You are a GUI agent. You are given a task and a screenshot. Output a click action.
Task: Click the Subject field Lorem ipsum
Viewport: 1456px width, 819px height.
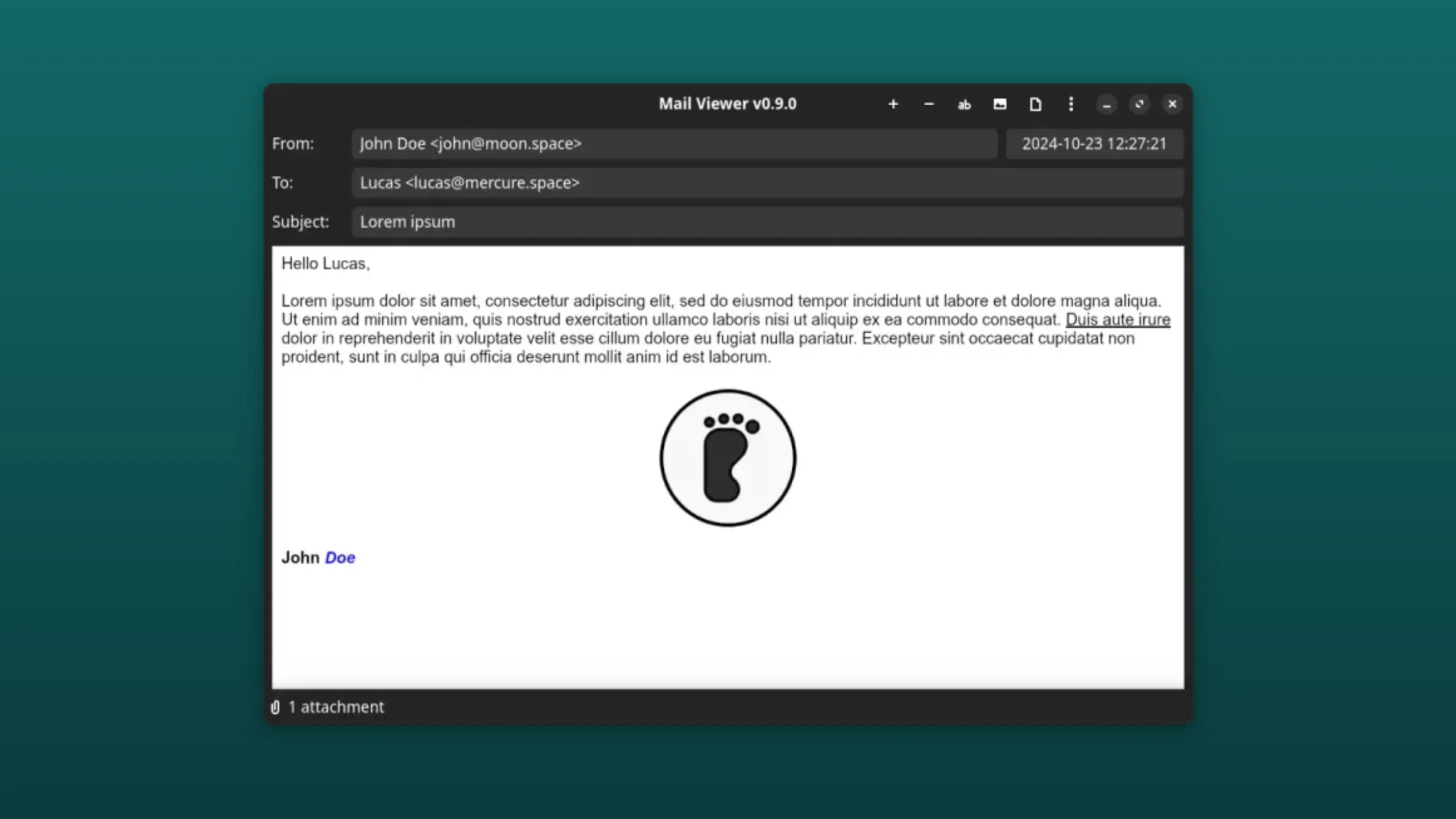pyautogui.click(x=768, y=222)
